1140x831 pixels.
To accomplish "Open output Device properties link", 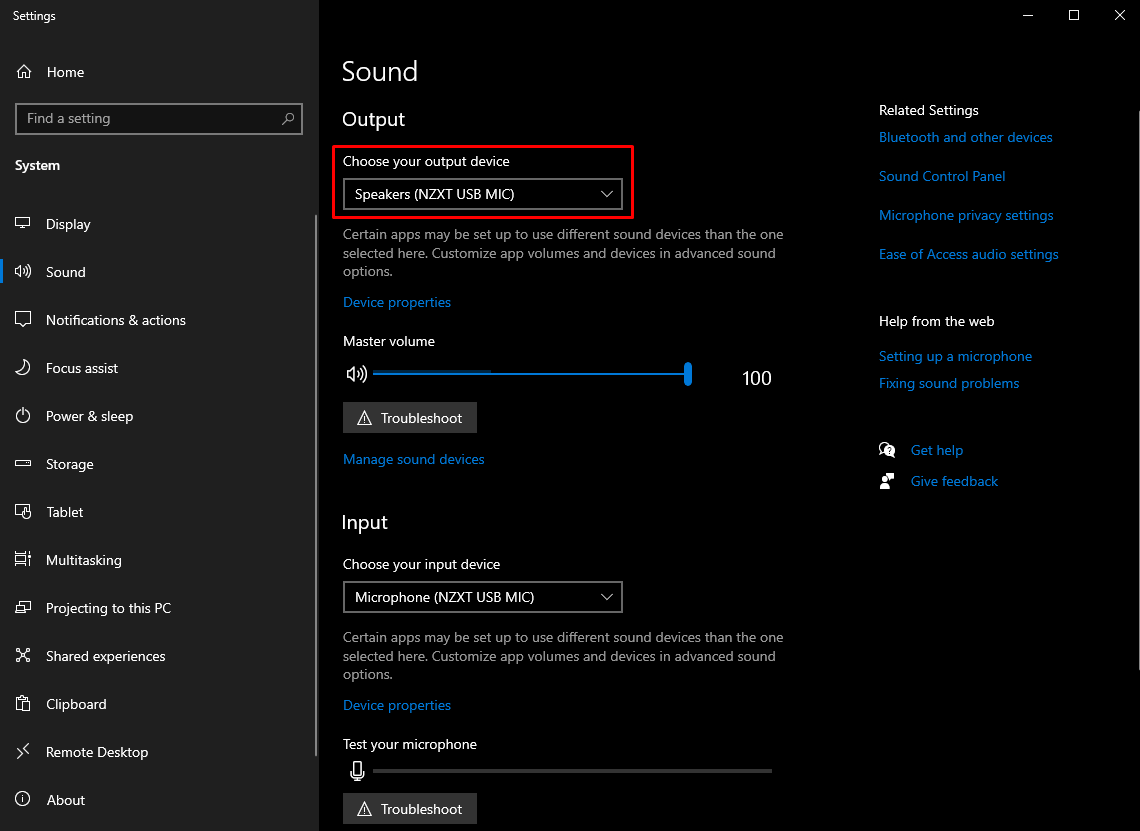I will [x=397, y=302].
